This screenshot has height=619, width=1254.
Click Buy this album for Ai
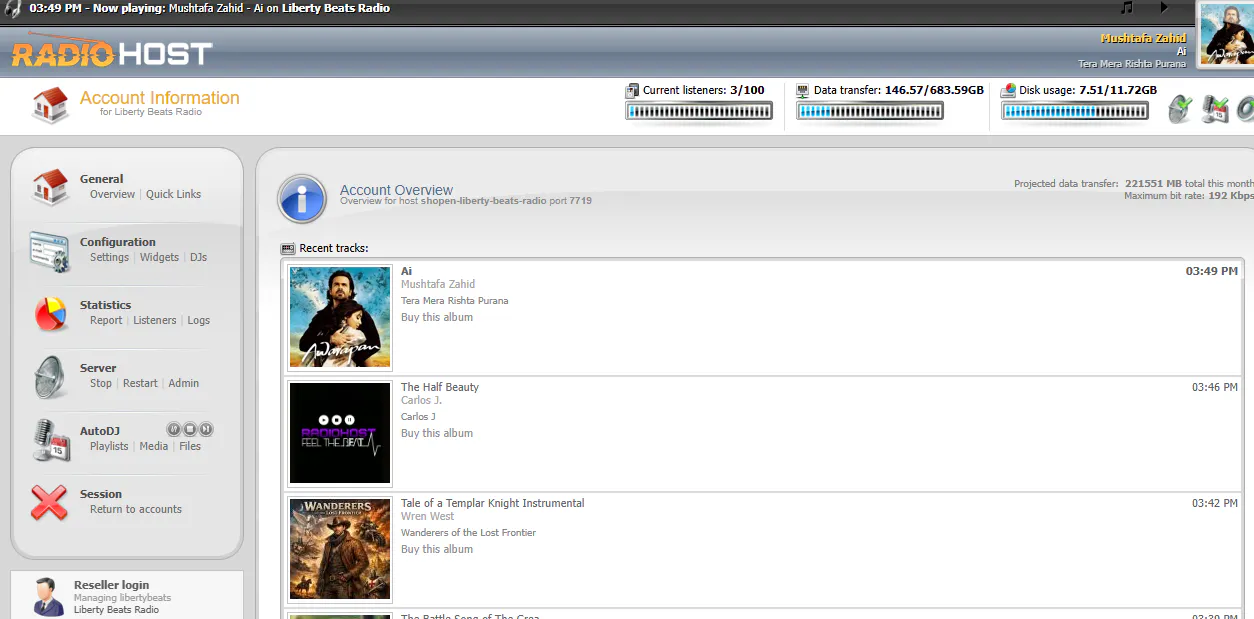point(437,317)
